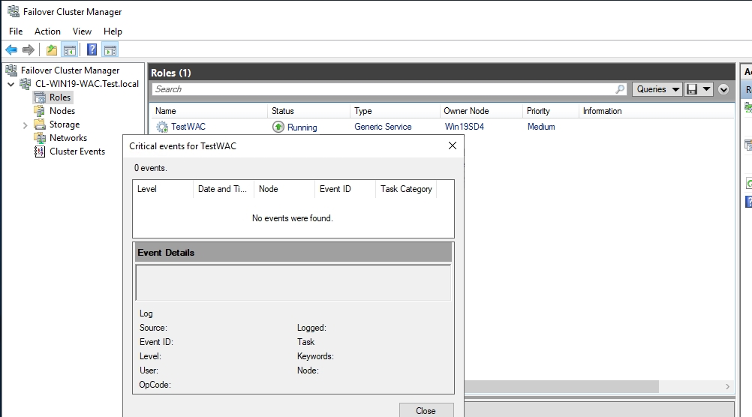Click the green Running status icon
752x417 pixels.
click(278, 127)
